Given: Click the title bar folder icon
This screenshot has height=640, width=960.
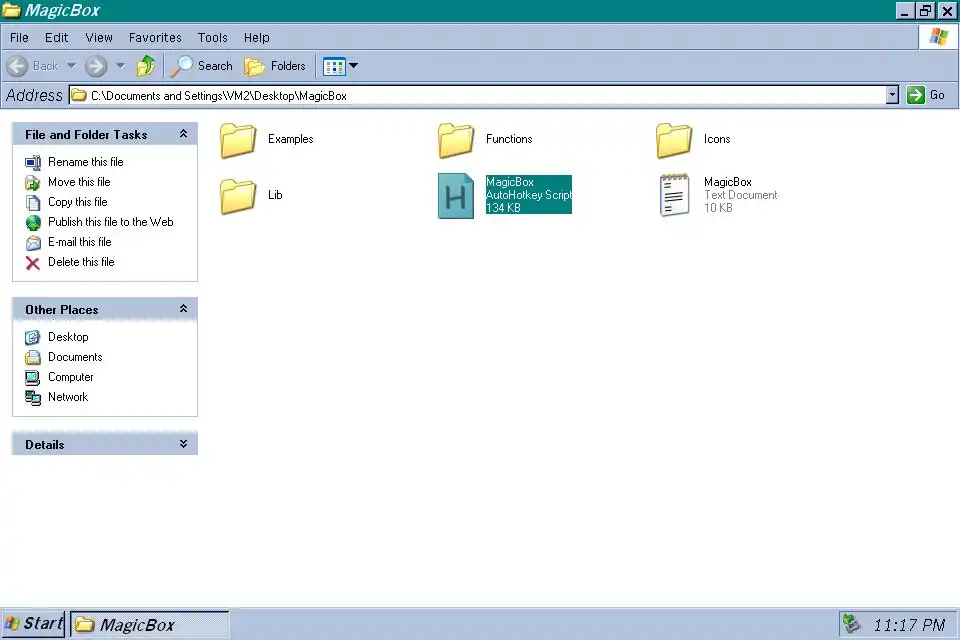Looking at the screenshot, I should [x=11, y=10].
